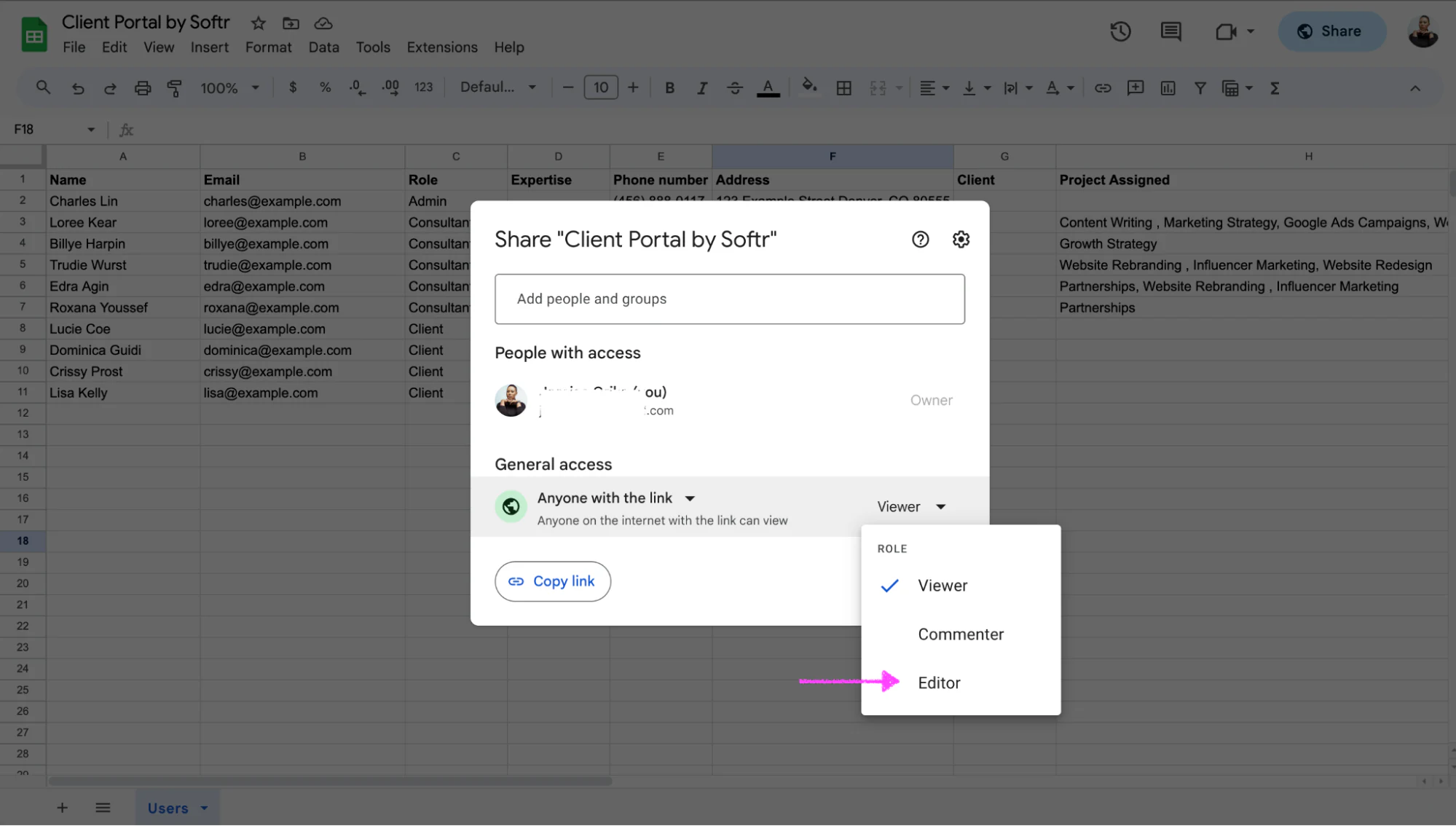Toggle bold formatting
The width and height of the screenshot is (1456, 826).
point(669,88)
